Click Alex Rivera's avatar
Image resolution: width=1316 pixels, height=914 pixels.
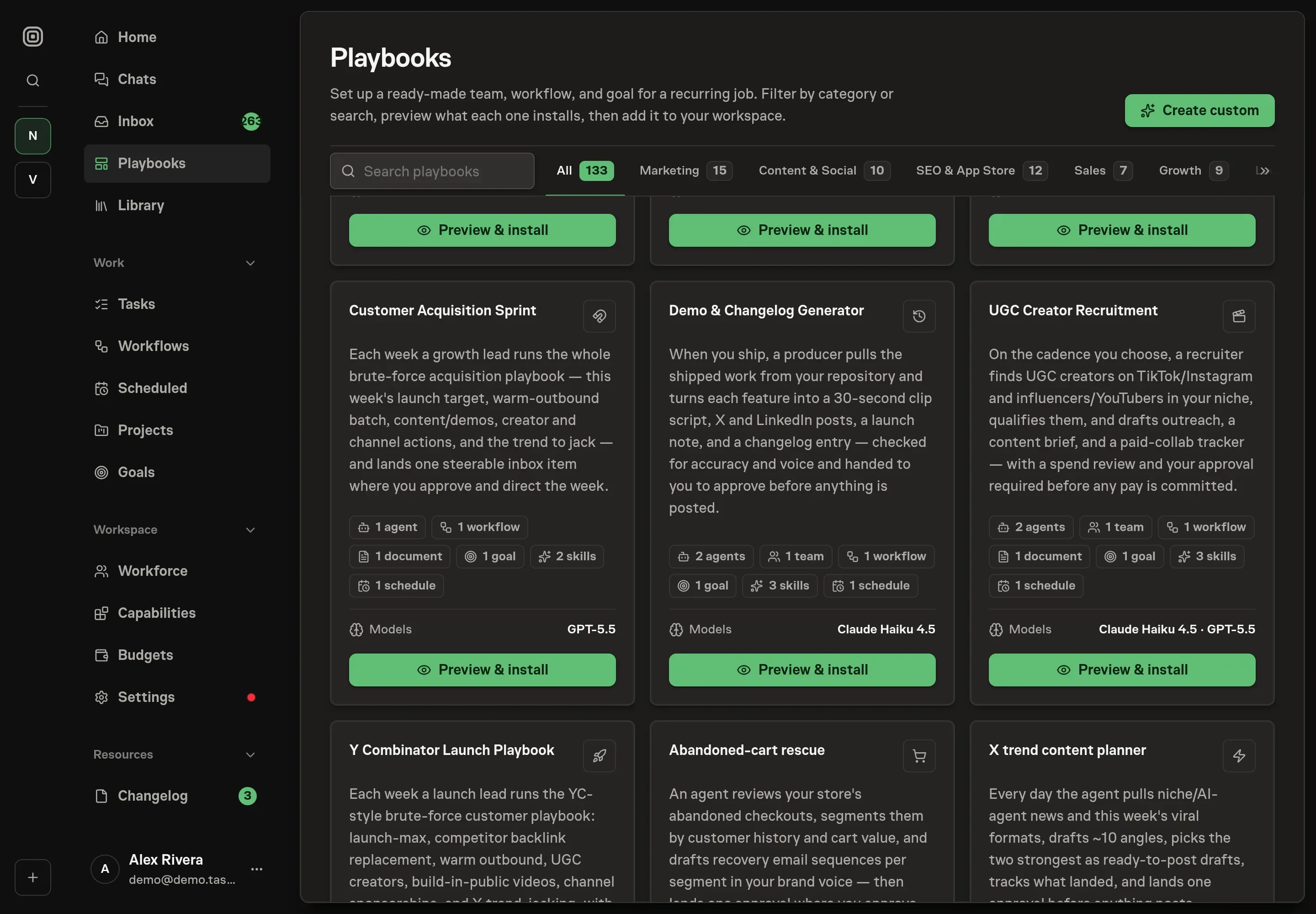[x=105, y=869]
